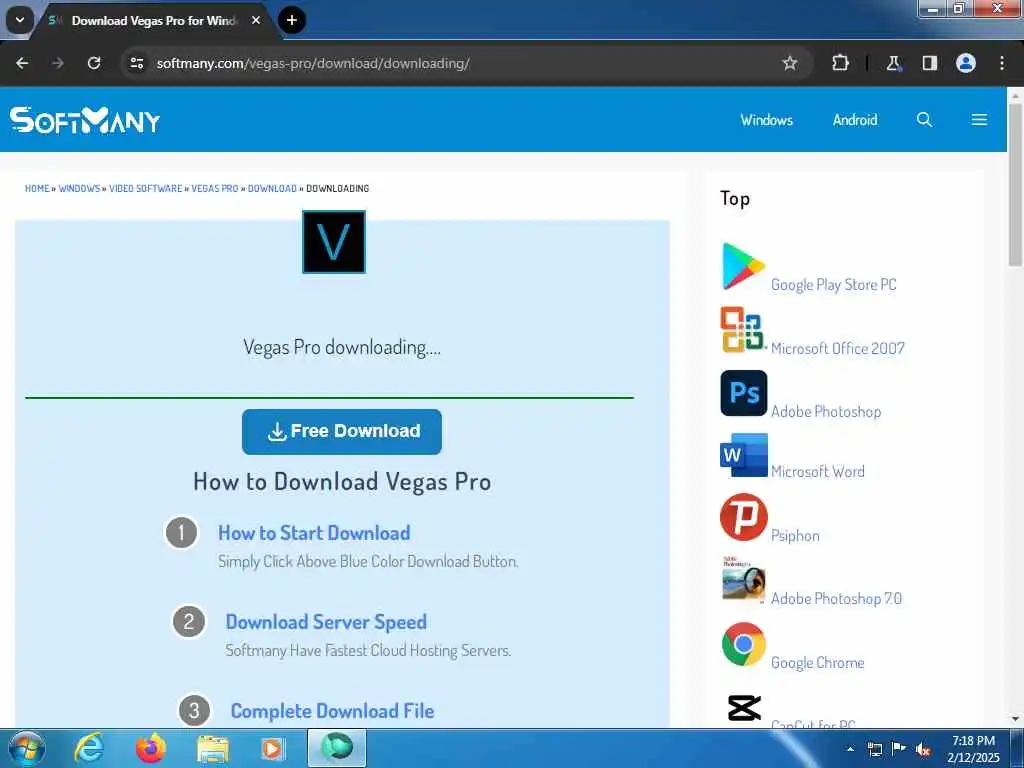Viewport: 1024px width, 768px height.
Task: Go to WINDOWS breadcrumb
Action: [79, 188]
